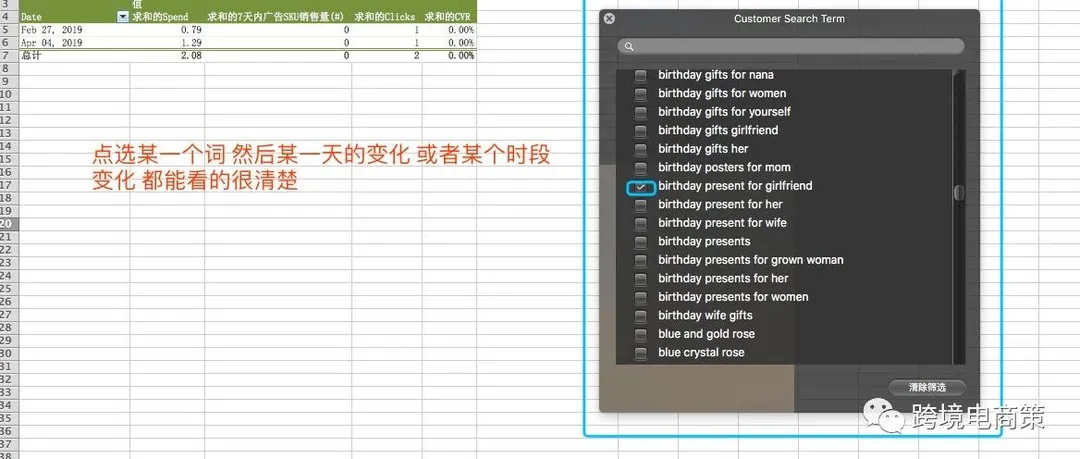
Task: Click the 'blue crystal rose' label
Action: pyautogui.click(x=701, y=353)
